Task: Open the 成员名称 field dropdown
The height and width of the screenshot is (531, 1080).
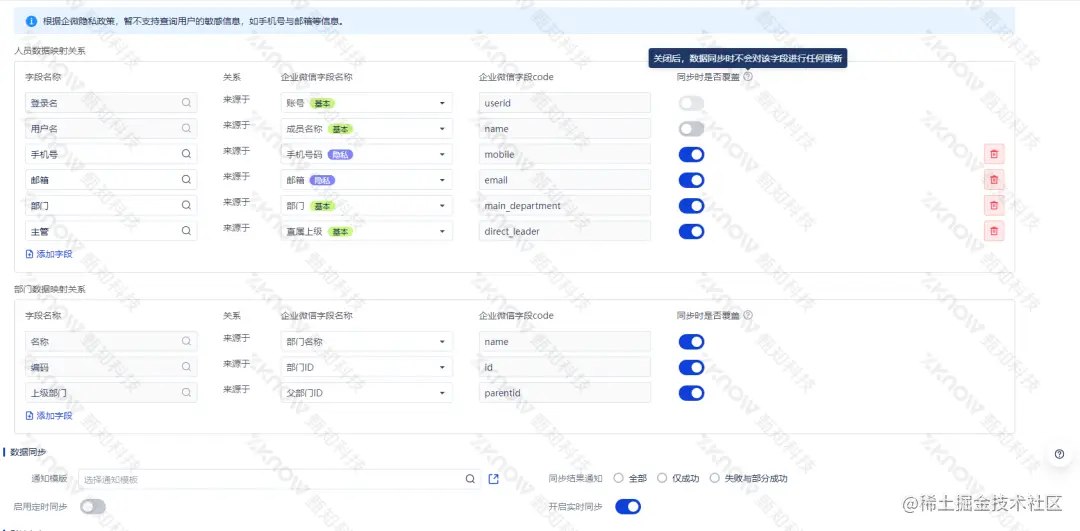Action: tap(367, 128)
